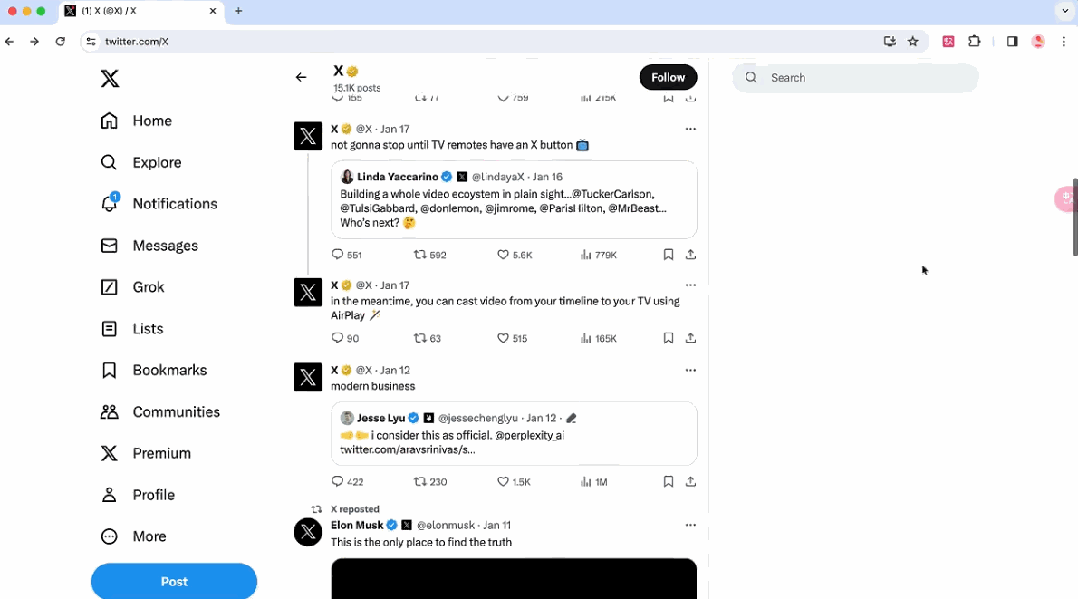Open Notifications from the sidebar

[x=159, y=204]
